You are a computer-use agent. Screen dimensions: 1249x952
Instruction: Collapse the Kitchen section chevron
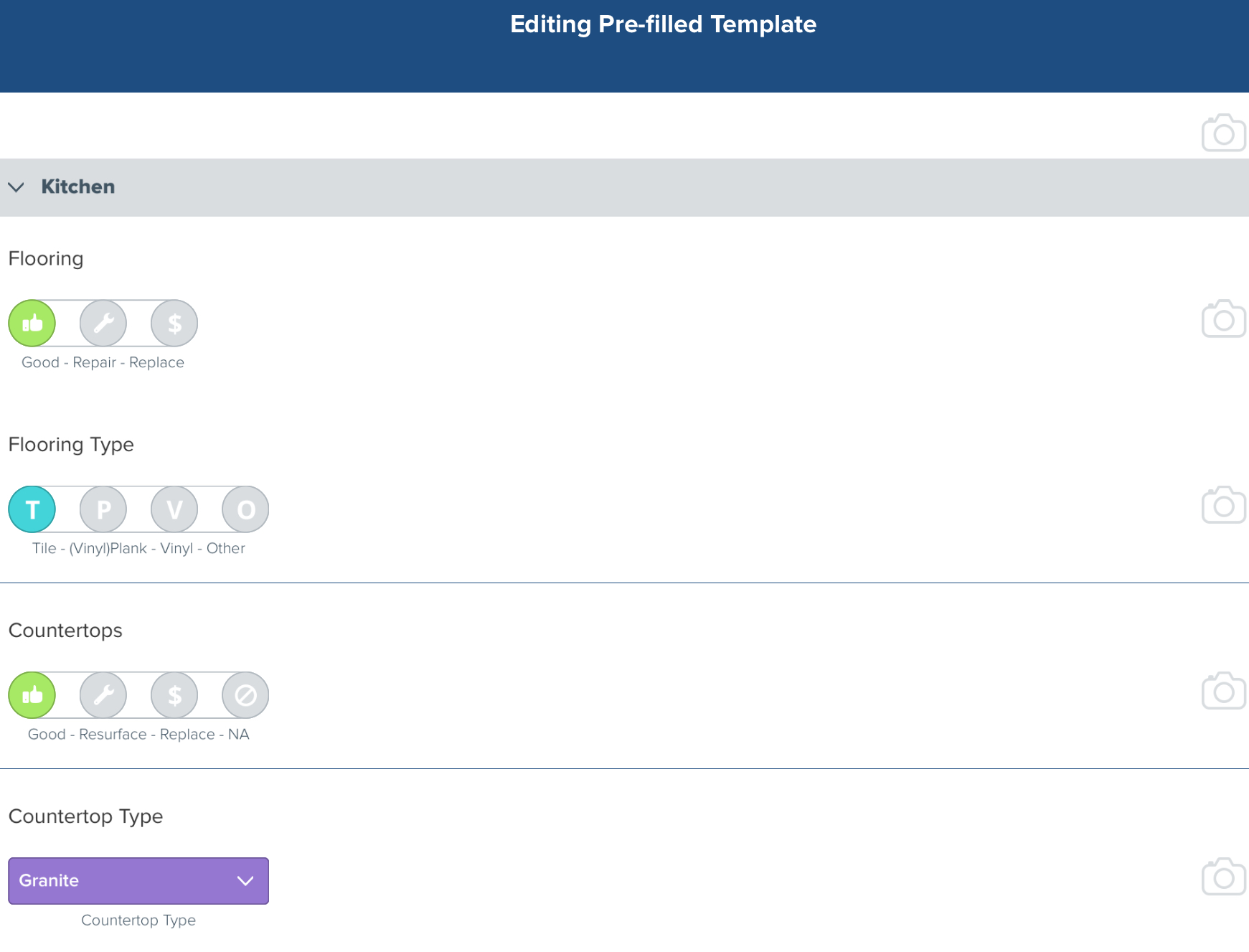16,187
